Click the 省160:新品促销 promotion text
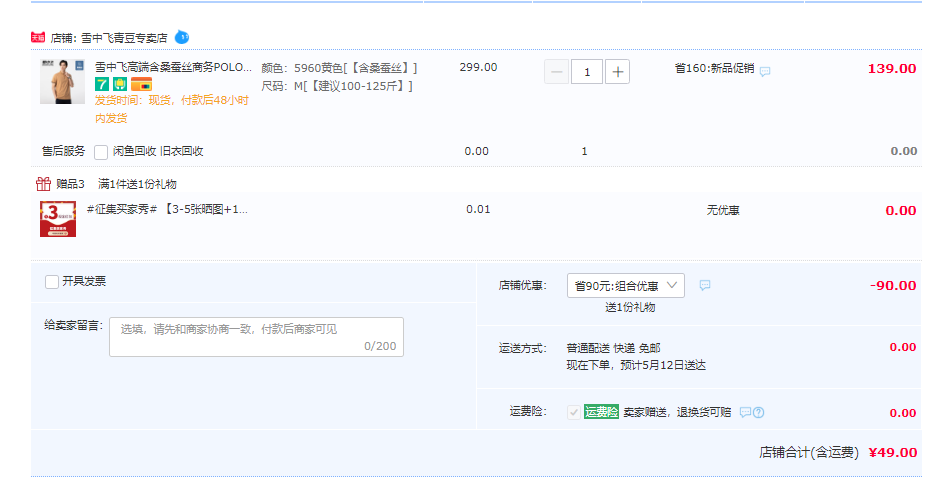 [x=714, y=69]
